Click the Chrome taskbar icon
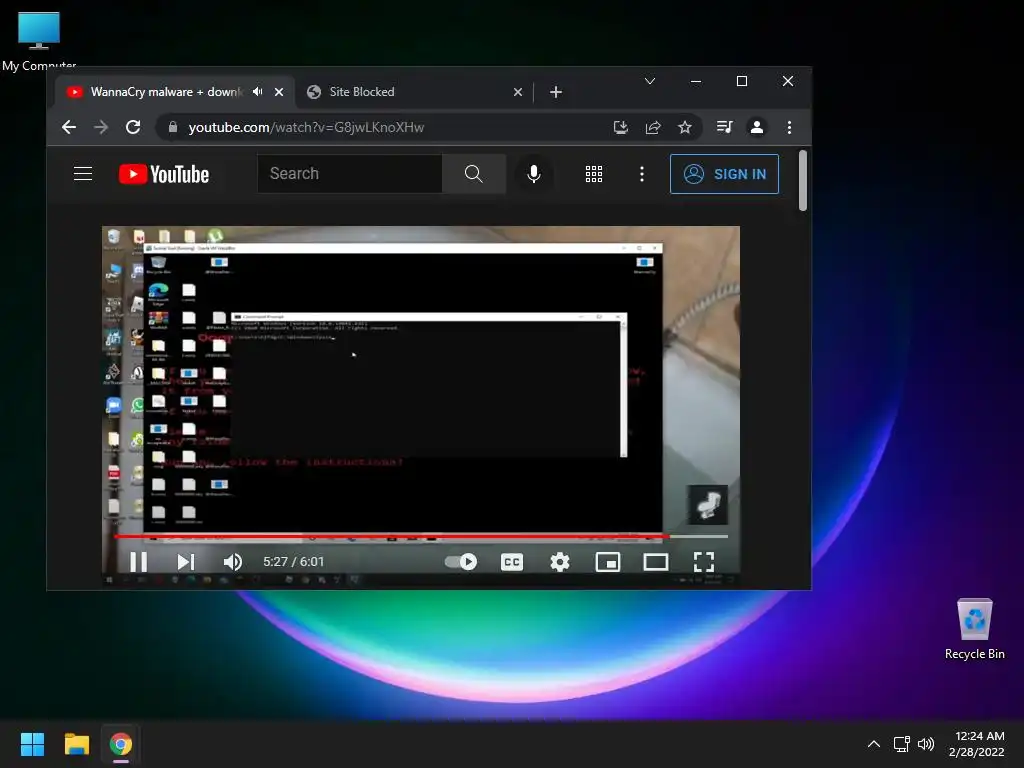Image resolution: width=1024 pixels, height=768 pixels. [x=121, y=744]
